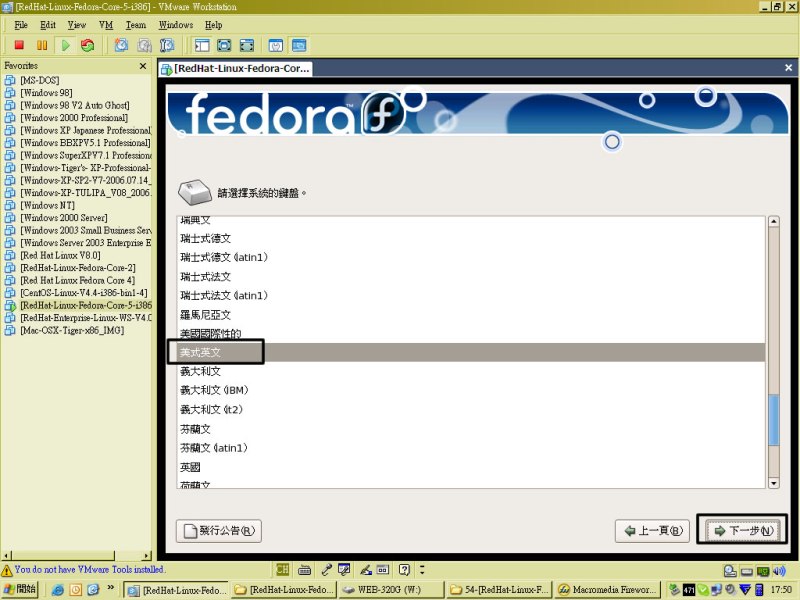Open the Windows menu
This screenshot has height=600, width=800.
click(x=176, y=25)
